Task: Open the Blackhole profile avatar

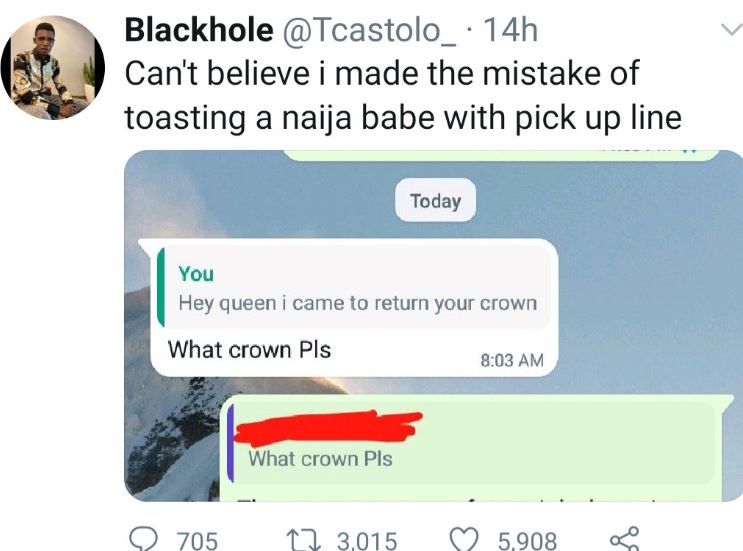Action: point(52,69)
